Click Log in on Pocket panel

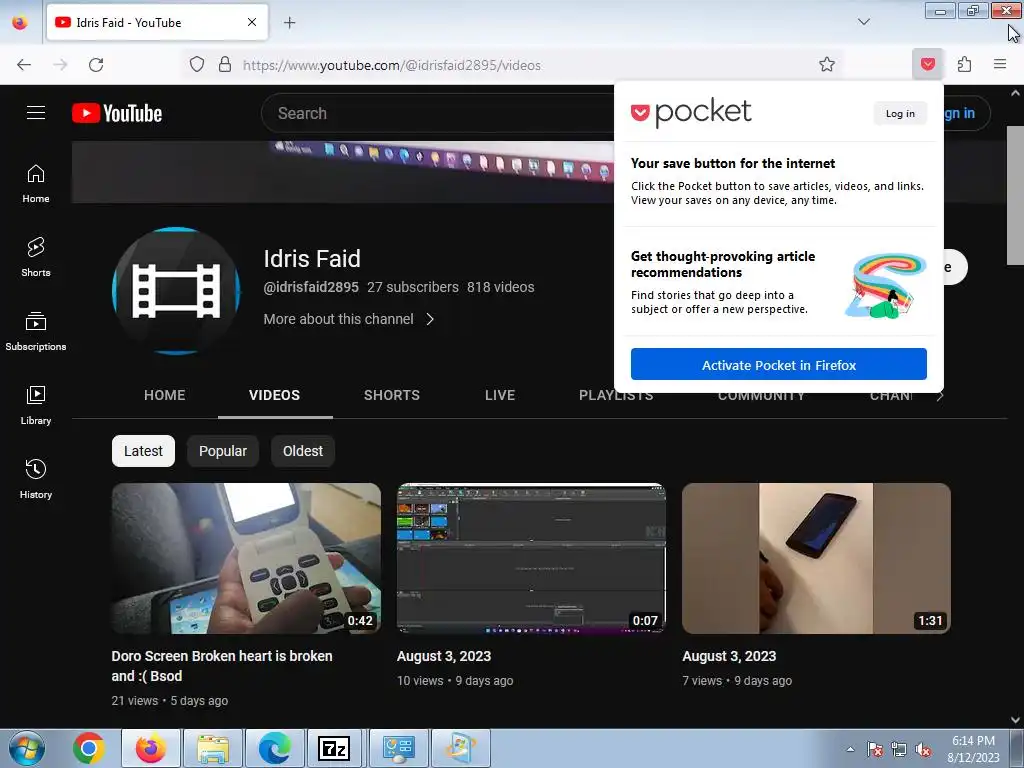tap(900, 114)
